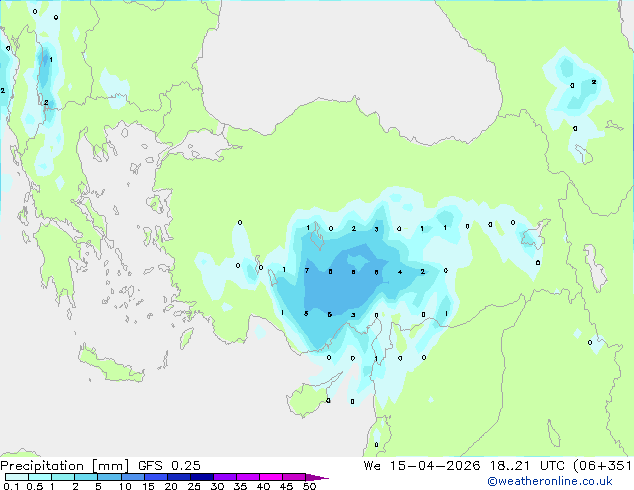Click the date 'We 15-04-2026'
Image resolution: width=634 pixels, height=490 pixels.
(x=422, y=466)
